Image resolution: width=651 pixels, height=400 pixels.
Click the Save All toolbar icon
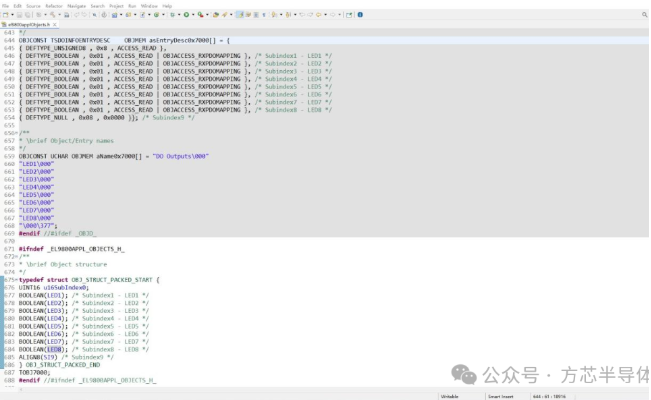27,15
